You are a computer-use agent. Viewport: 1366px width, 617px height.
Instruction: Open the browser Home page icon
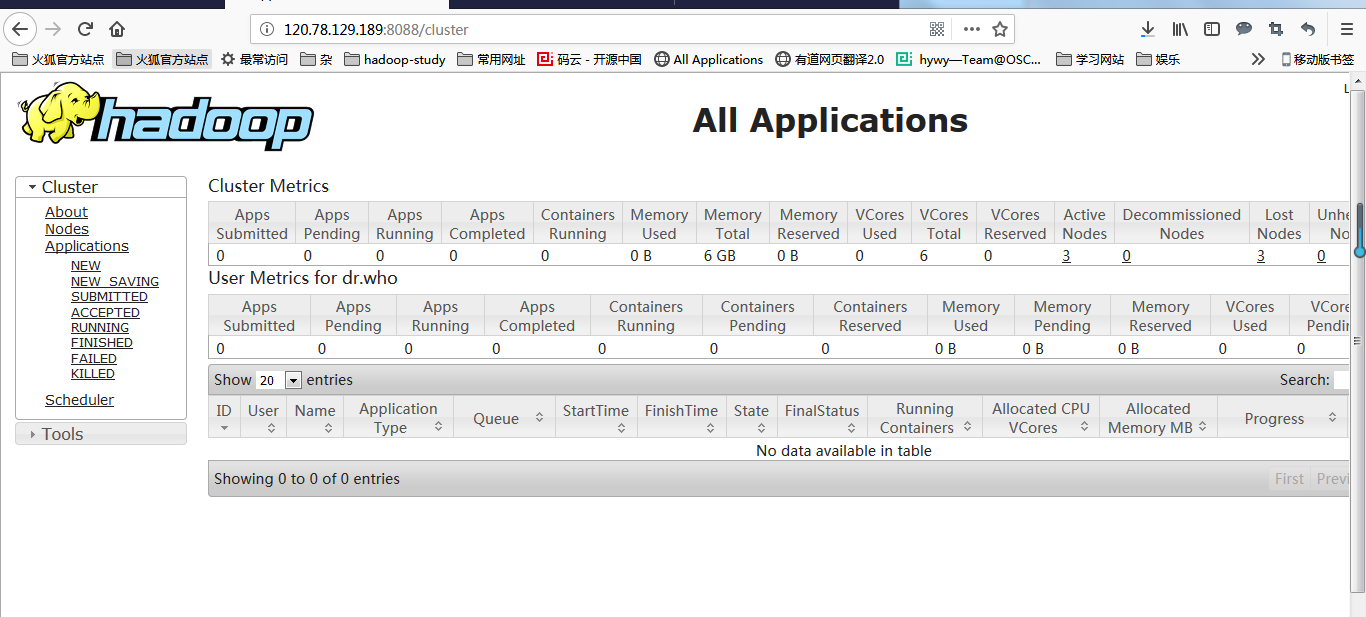pyautogui.click(x=117, y=29)
